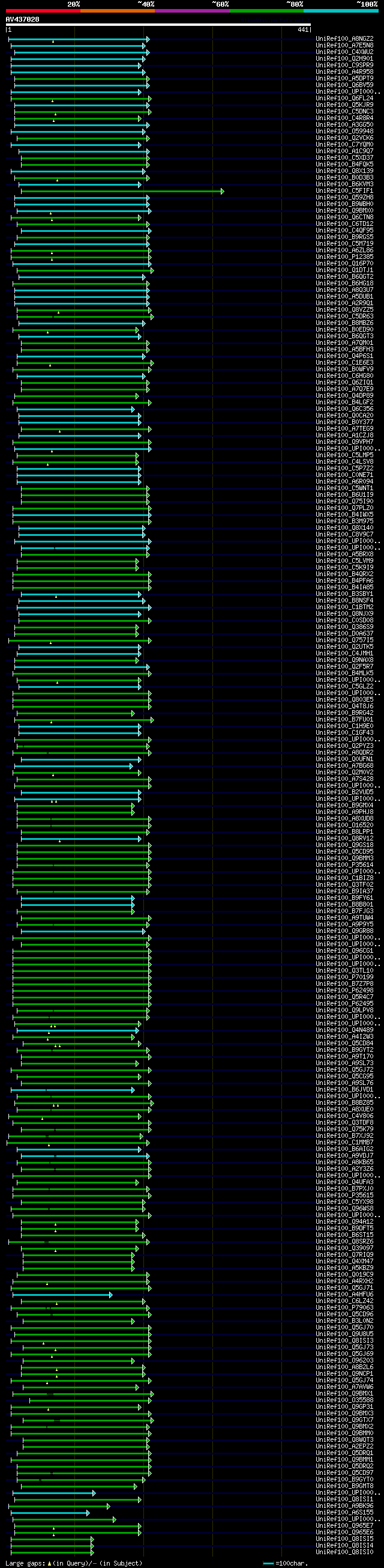Select label UniRef100_B4FQK5

[x=344, y=165]
